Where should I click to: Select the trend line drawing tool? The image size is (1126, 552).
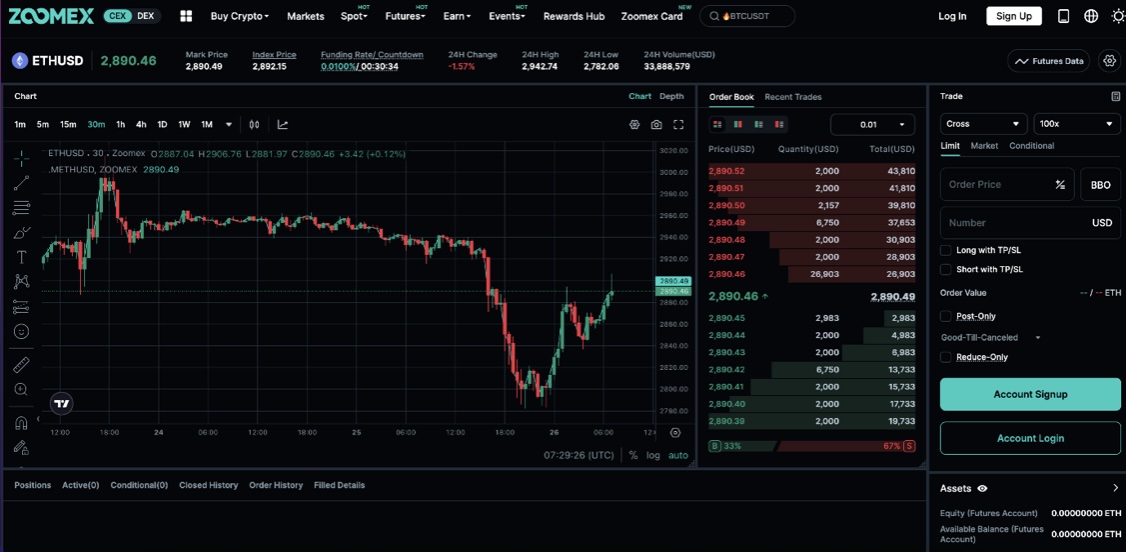click(21, 183)
